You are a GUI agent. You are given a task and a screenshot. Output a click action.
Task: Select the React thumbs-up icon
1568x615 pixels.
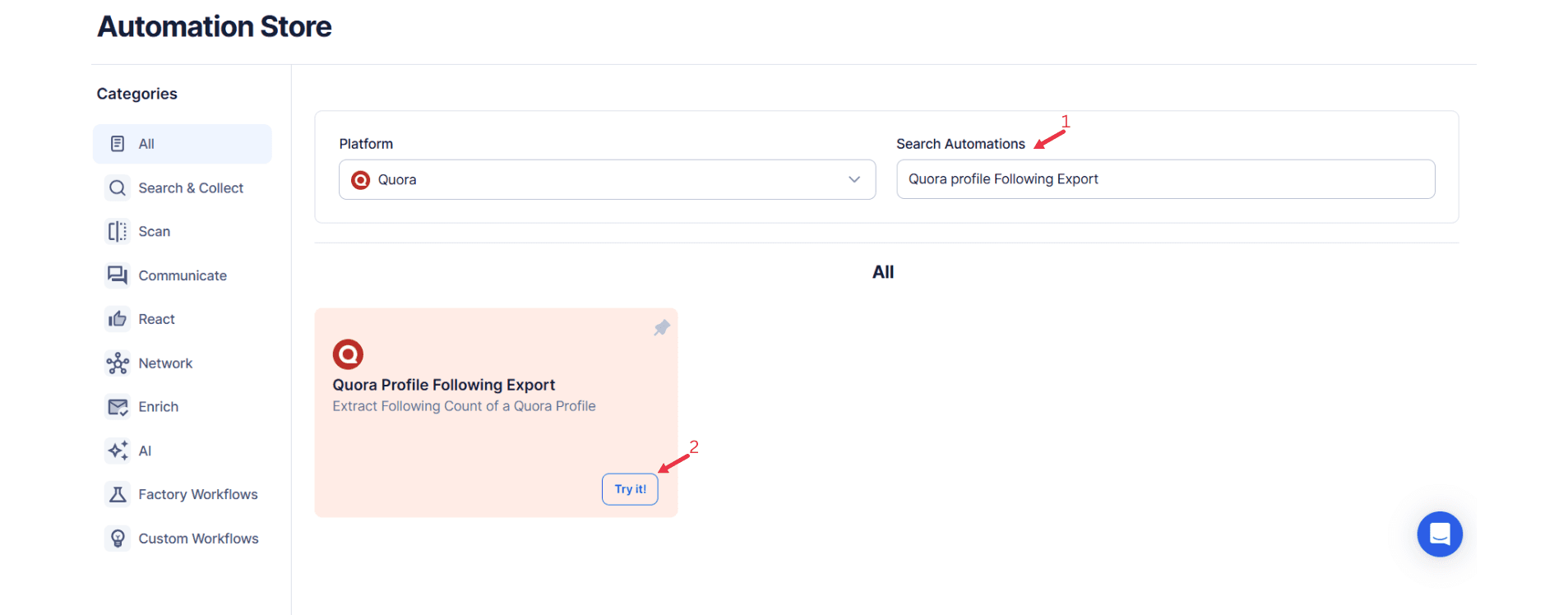pos(118,319)
